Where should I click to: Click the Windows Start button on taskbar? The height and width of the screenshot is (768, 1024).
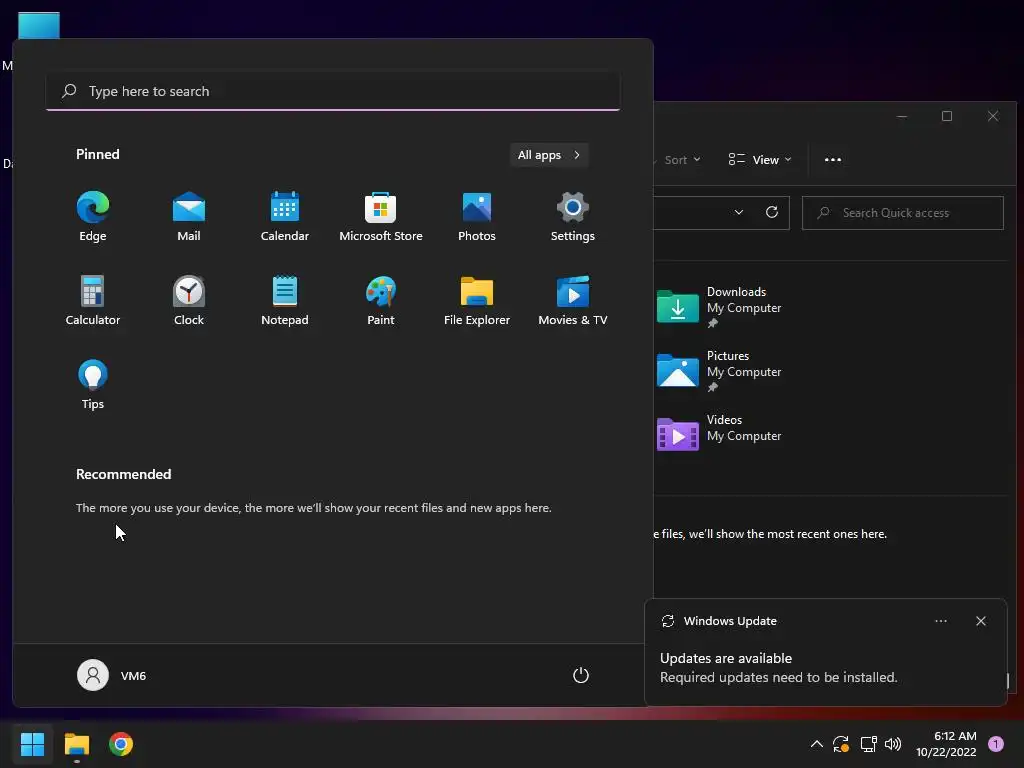[x=32, y=744]
